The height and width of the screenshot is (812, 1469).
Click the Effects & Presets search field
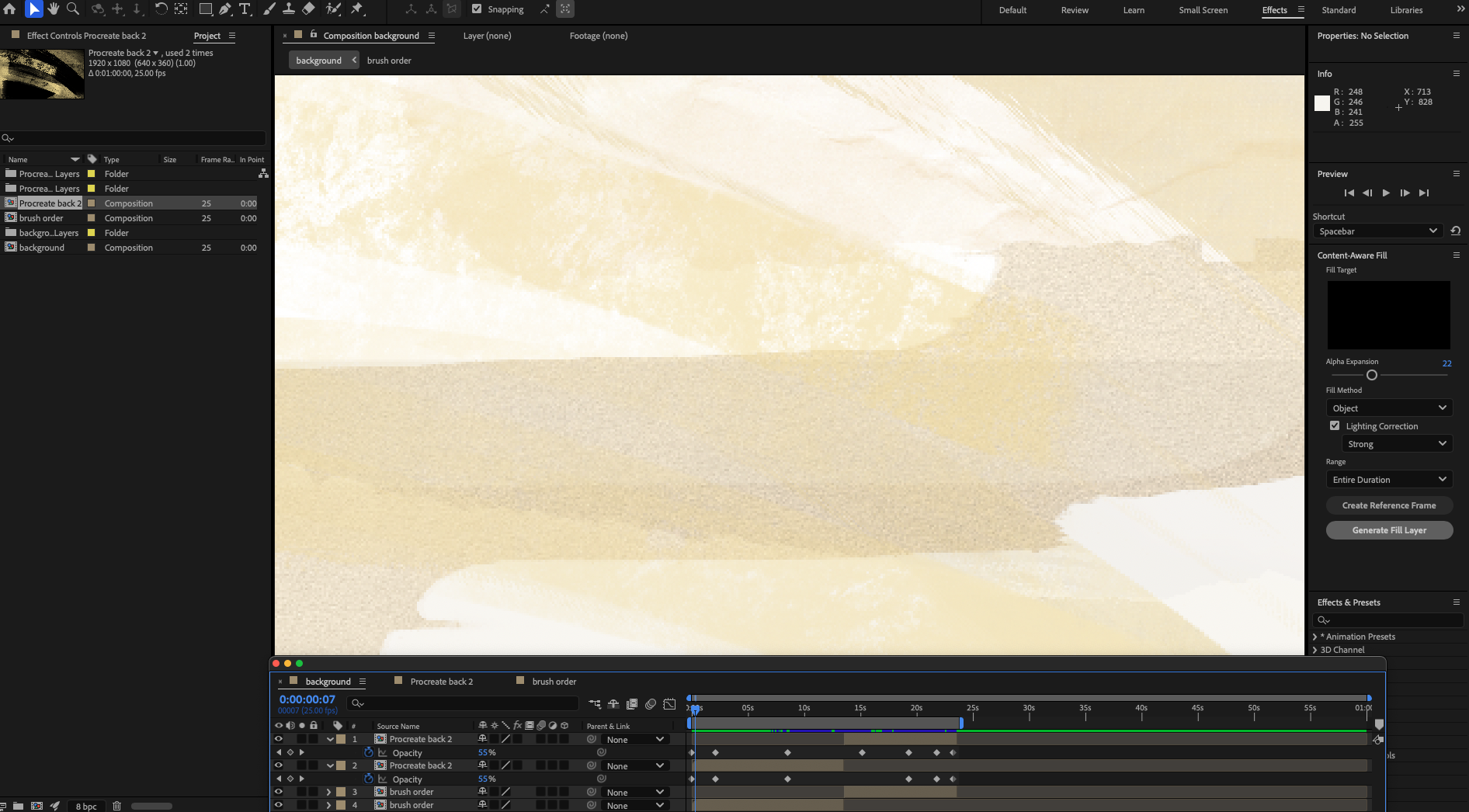(x=1388, y=620)
